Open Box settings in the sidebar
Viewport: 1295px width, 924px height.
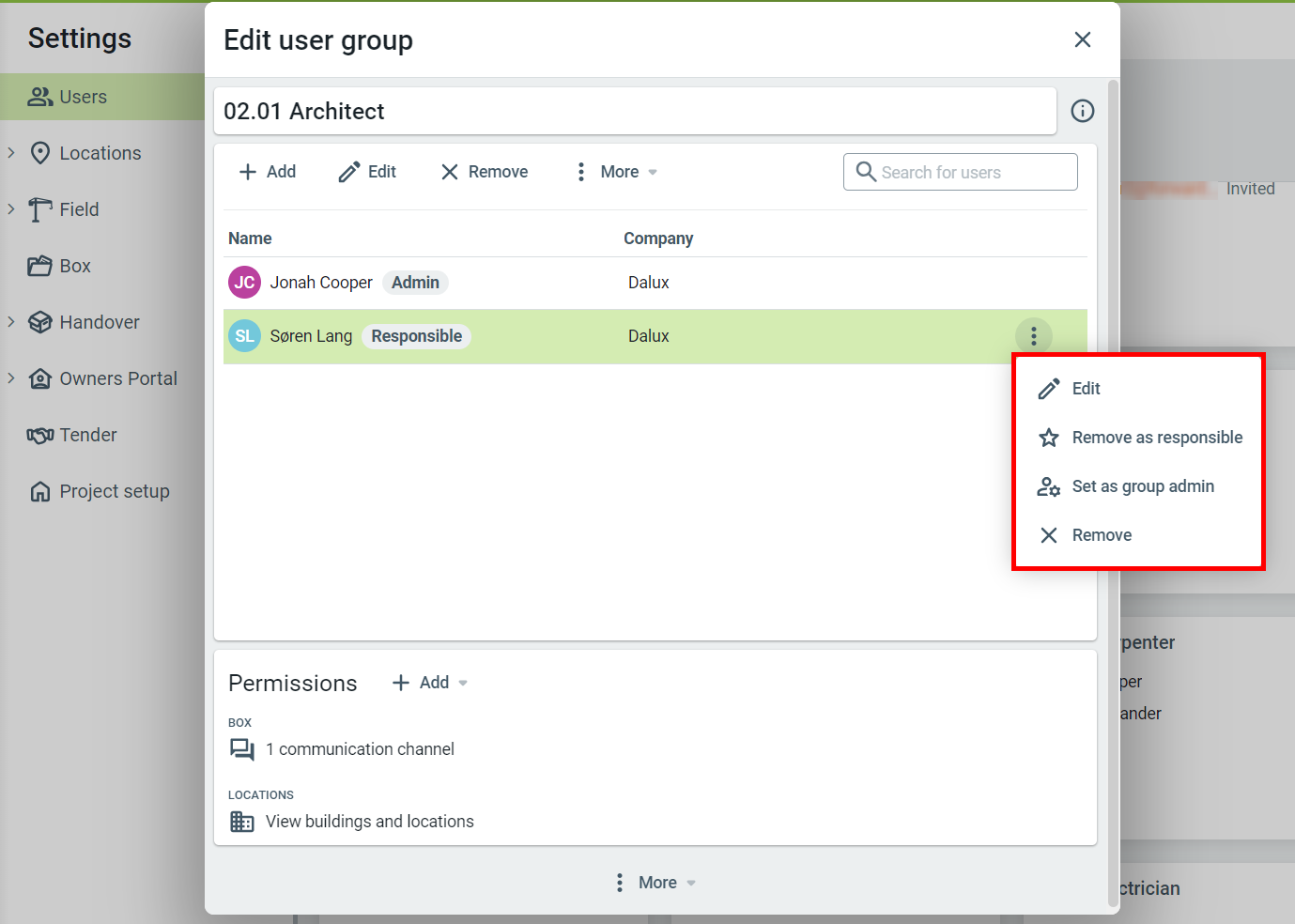click(74, 266)
